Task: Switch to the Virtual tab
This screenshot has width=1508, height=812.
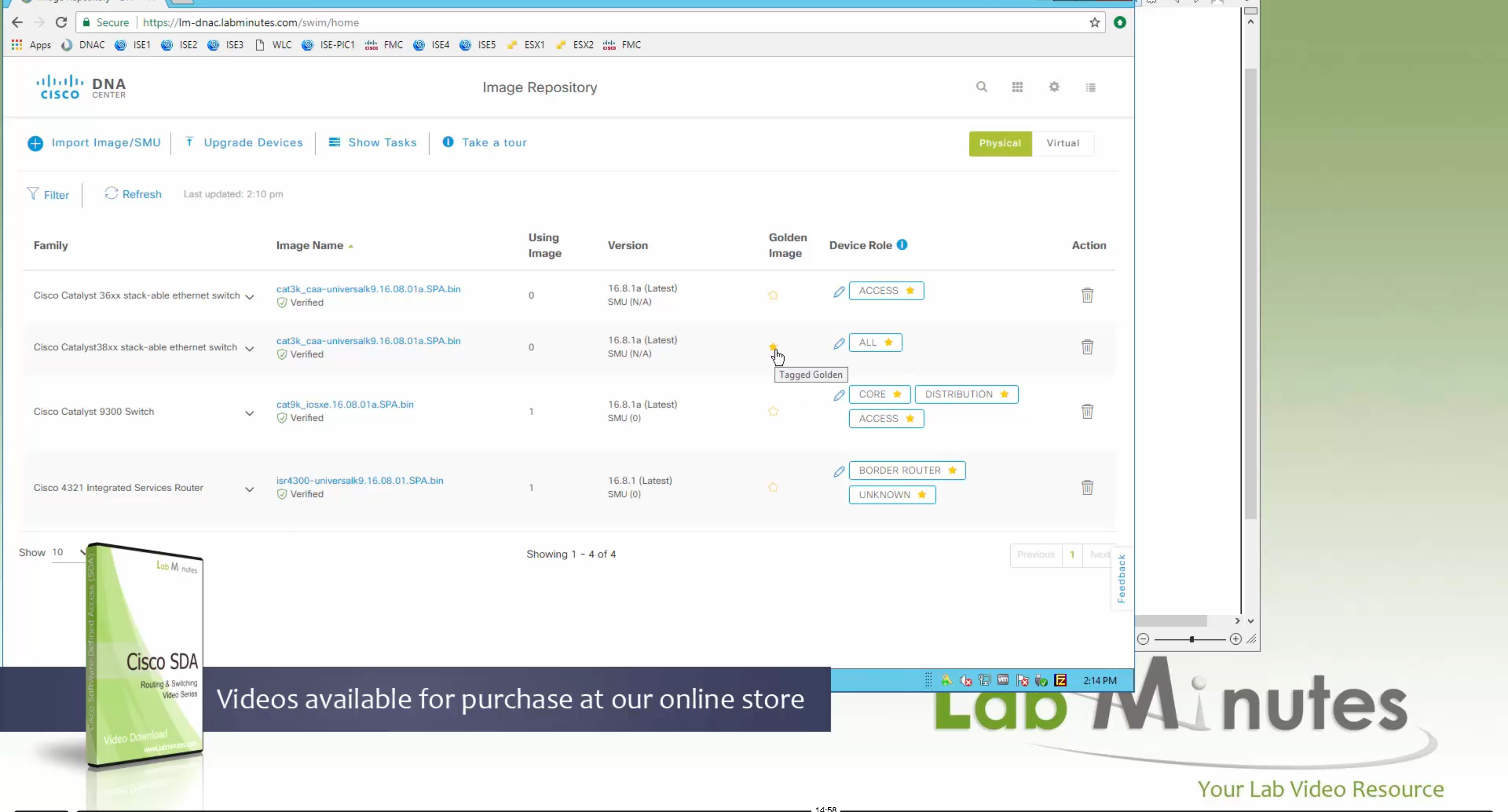Action: pos(1062,143)
